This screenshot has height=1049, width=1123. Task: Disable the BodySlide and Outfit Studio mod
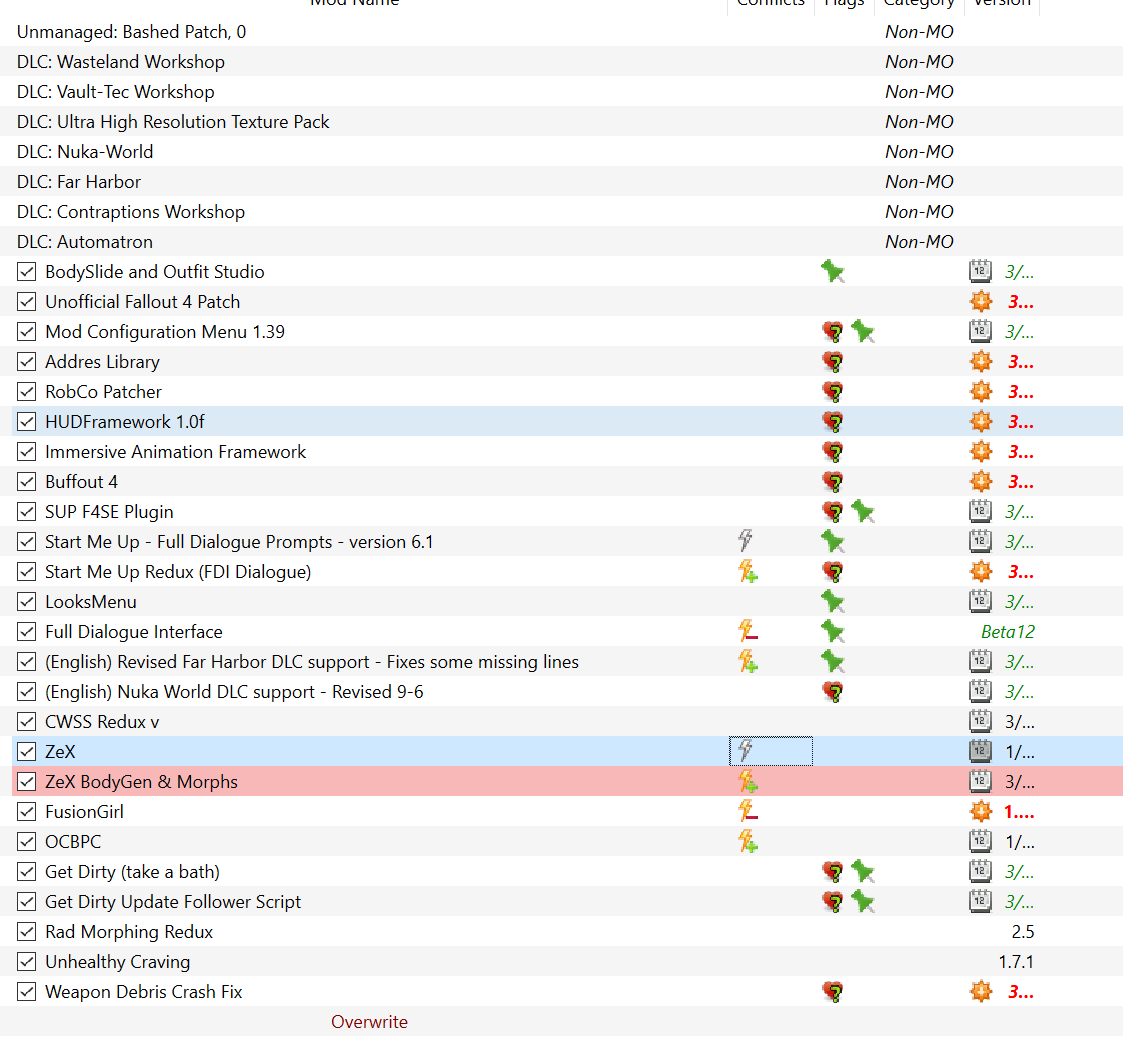point(26,272)
